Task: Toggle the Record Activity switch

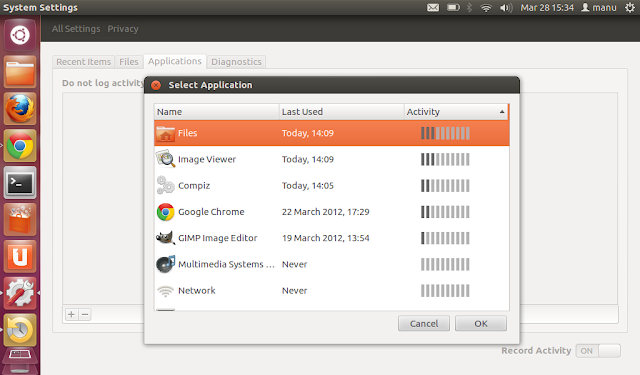Action: 598,351
